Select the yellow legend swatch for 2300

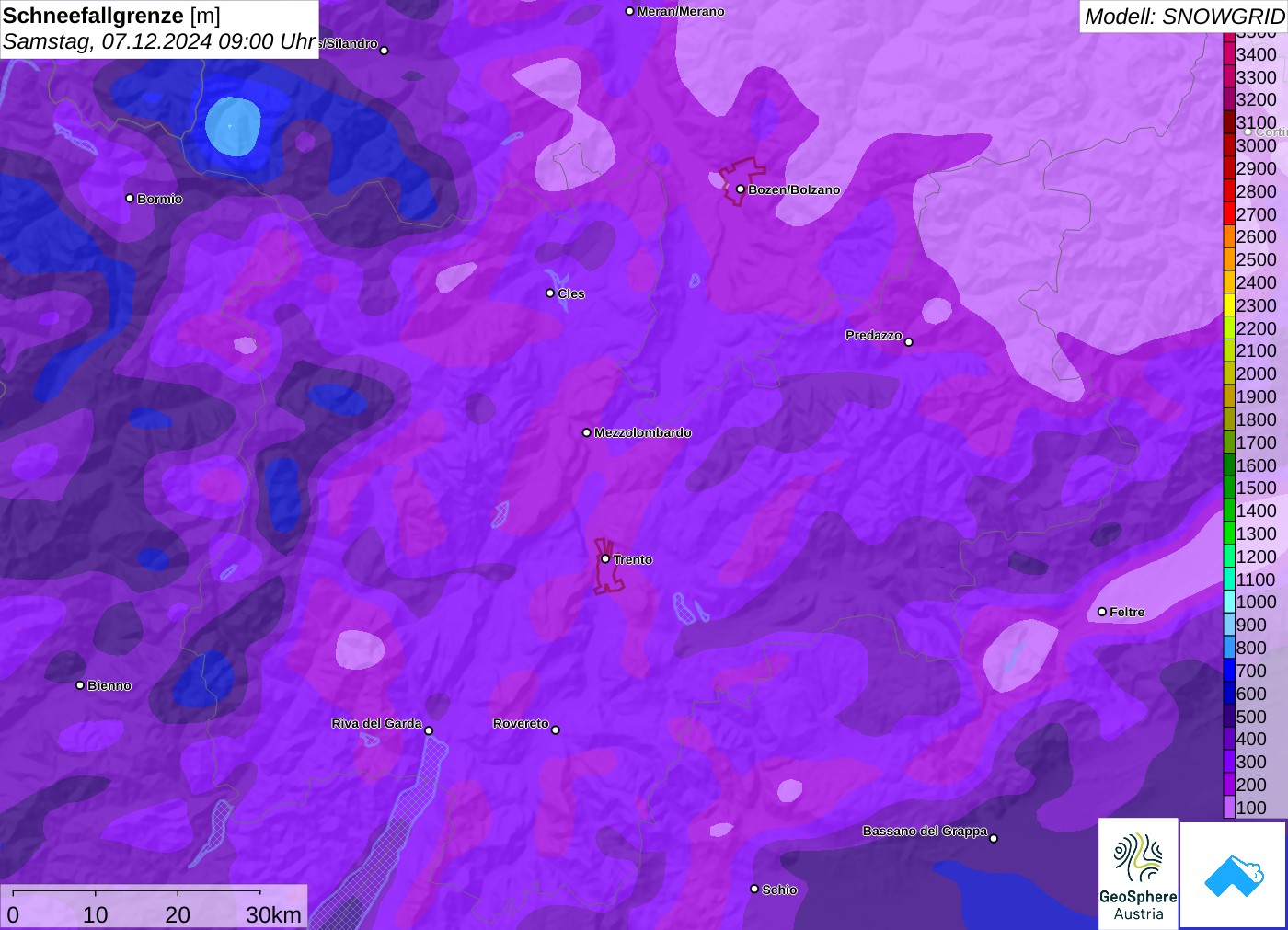click(x=1229, y=305)
